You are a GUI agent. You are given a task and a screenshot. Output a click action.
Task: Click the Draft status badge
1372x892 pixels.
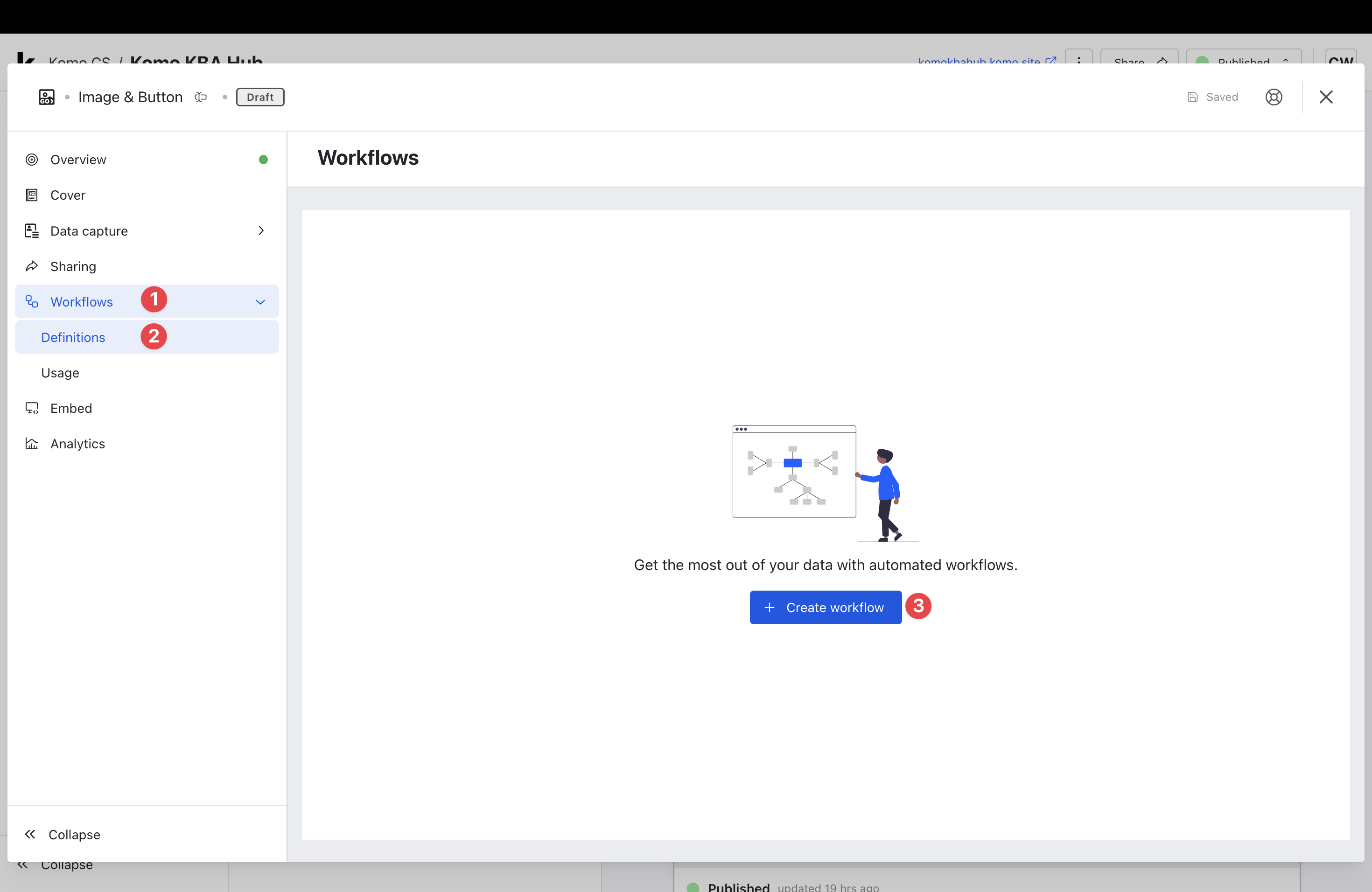click(x=260, y=97)
